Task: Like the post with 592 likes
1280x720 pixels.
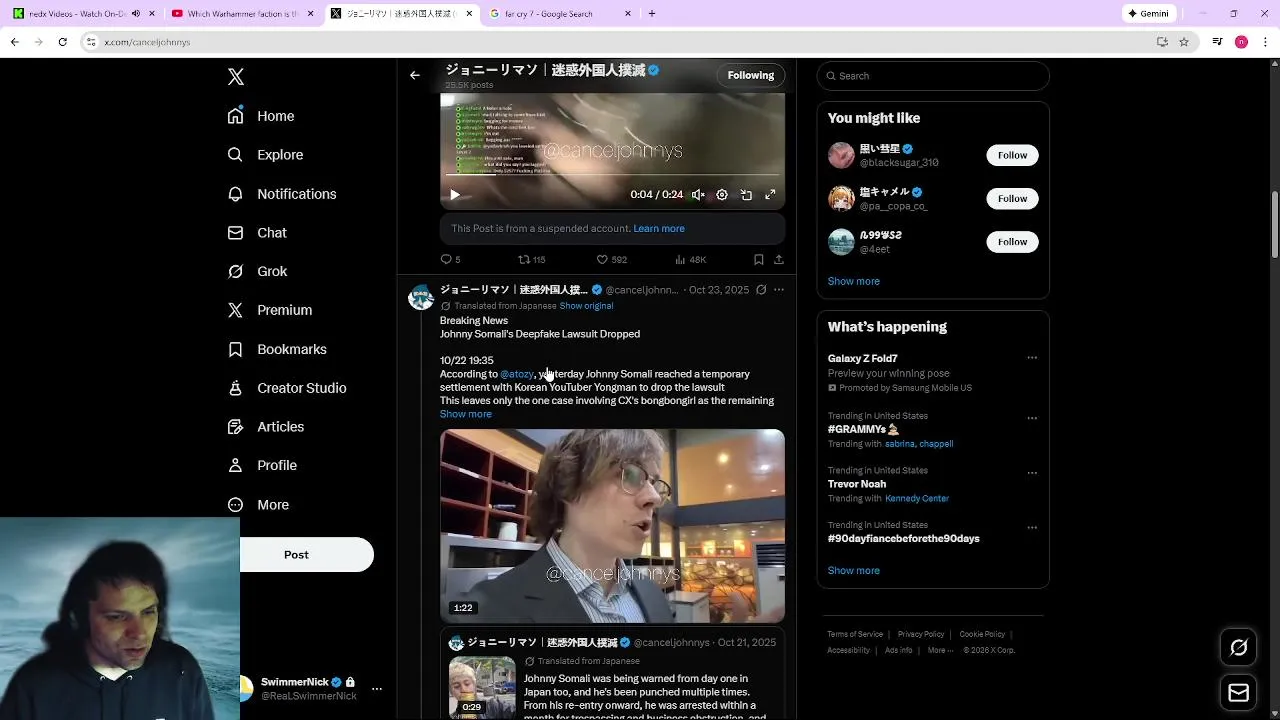Action: (x=611, y=260)
